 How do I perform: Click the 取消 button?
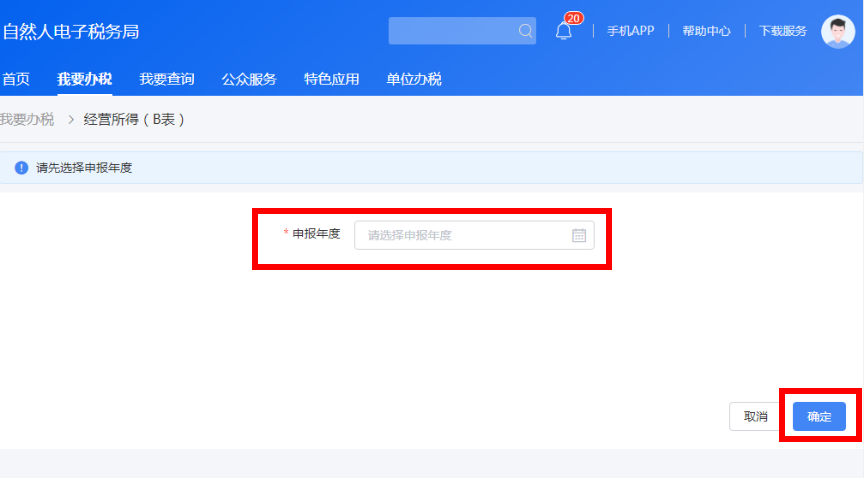pyautogui.click(x=755, y=416)
